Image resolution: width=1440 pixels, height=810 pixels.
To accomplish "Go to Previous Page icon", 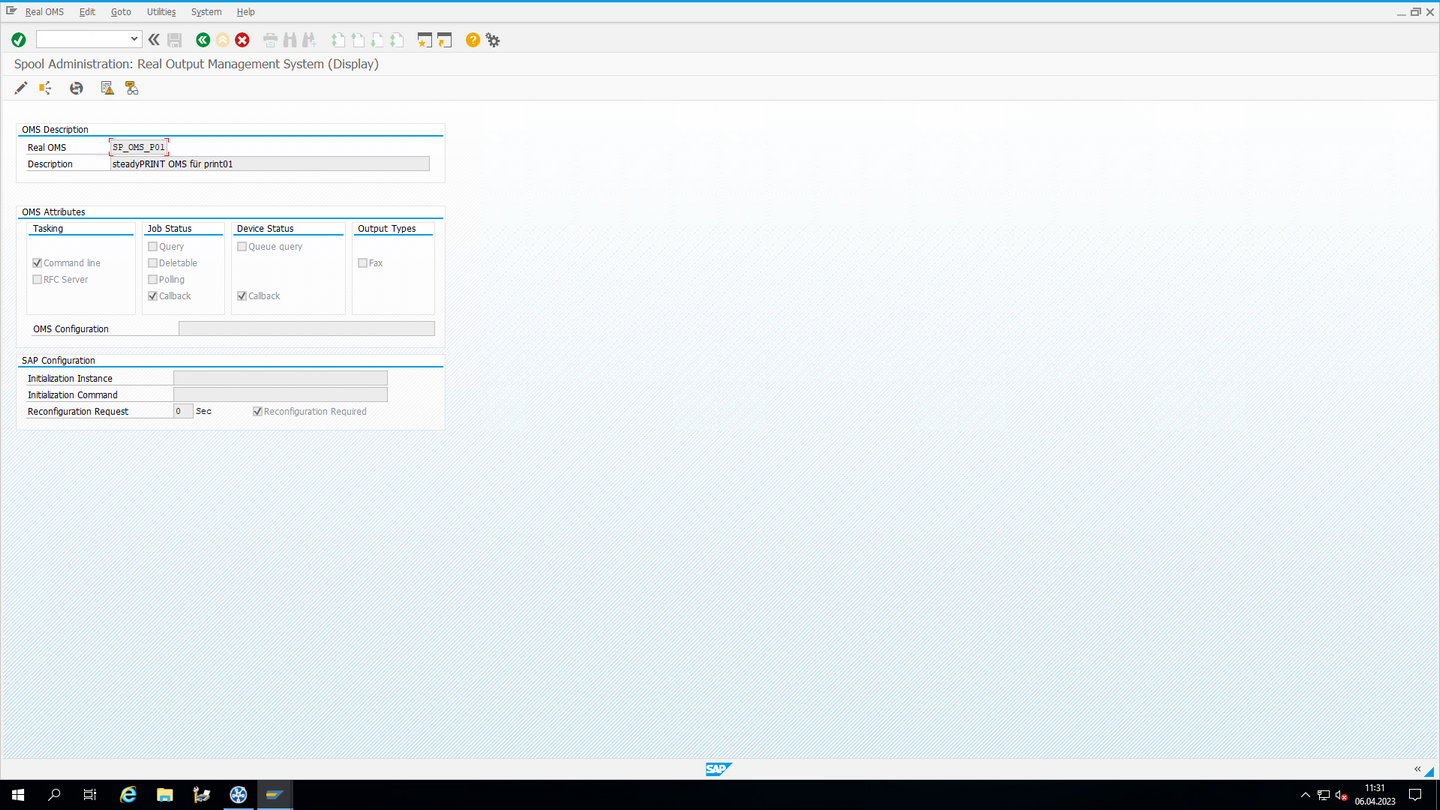I will click(x=358, y=40).
